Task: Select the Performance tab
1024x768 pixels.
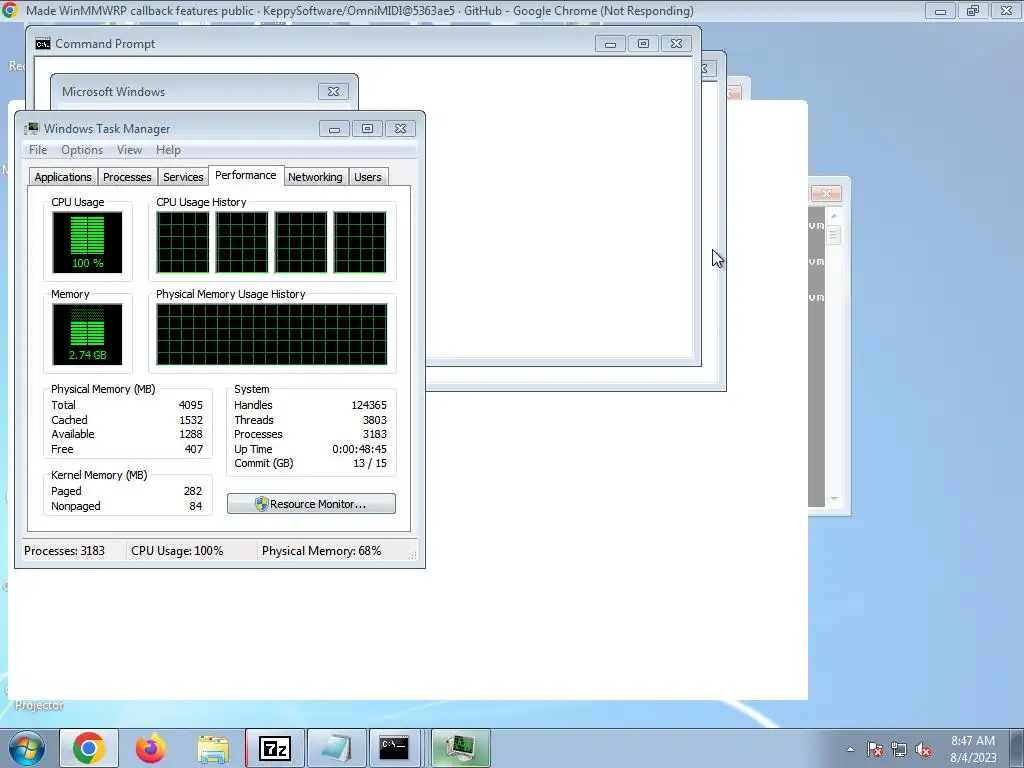Action: click(246, 175)
